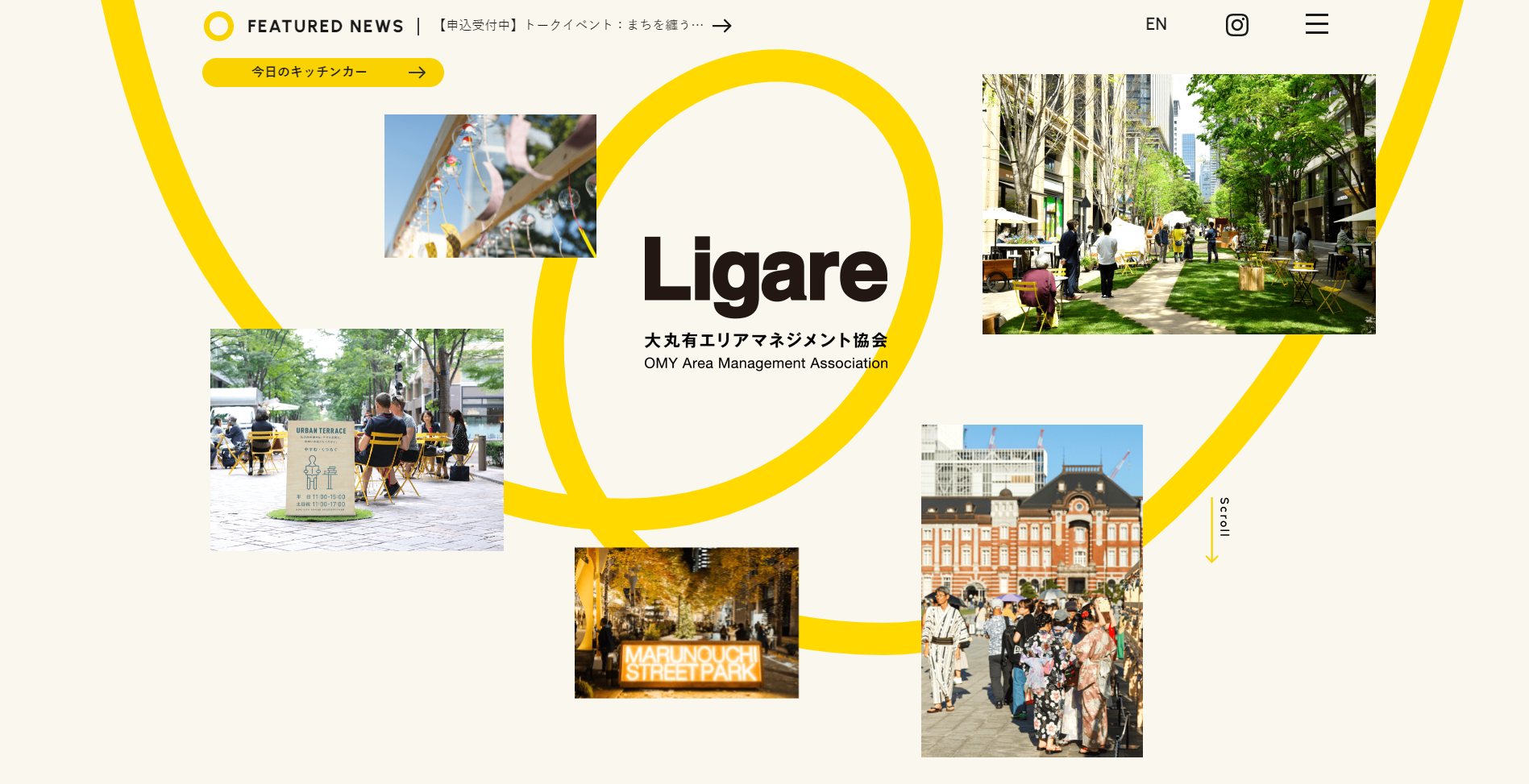Click the arrow after the featured news headline
1529x784 pixels.
[722, 26]
